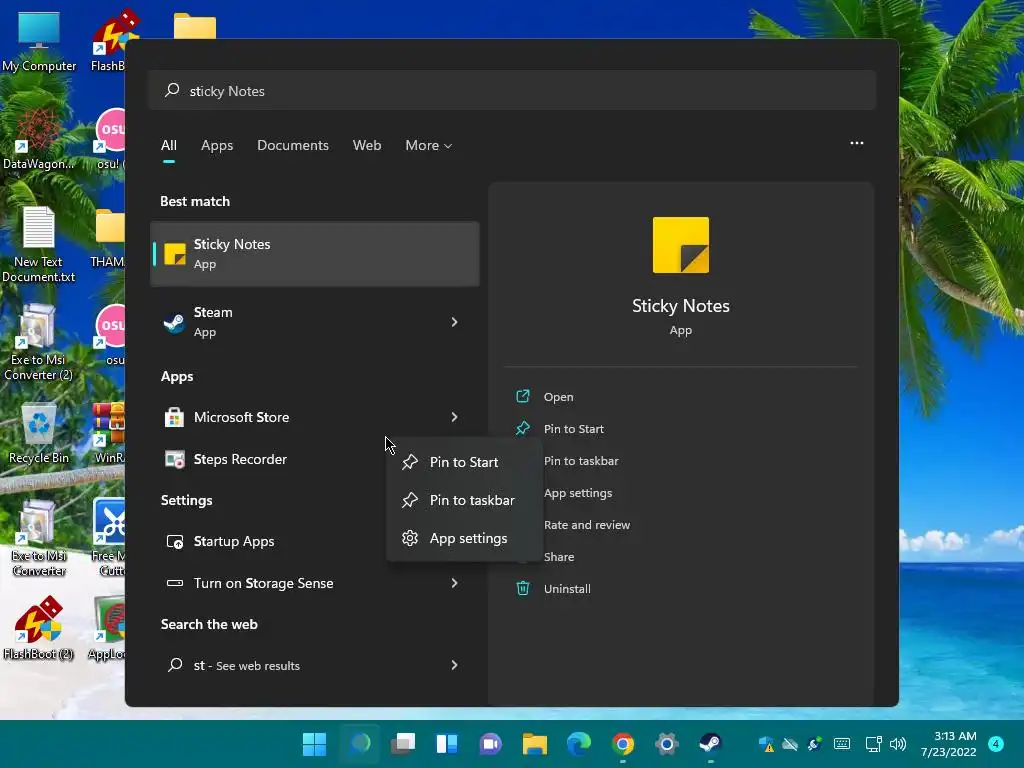Click Open in the Sticky Notes preview pane

coord(558,397)
